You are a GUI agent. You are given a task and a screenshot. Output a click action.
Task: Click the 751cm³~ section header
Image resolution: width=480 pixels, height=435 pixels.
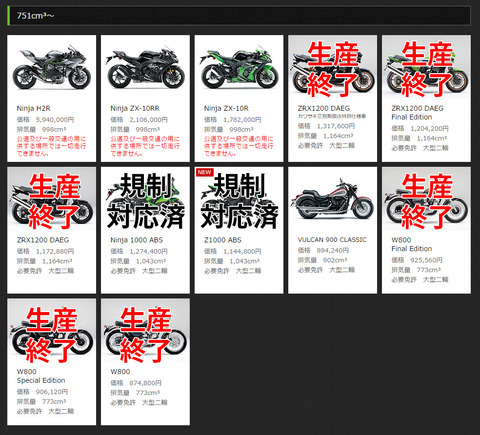[x=239, y=15]
